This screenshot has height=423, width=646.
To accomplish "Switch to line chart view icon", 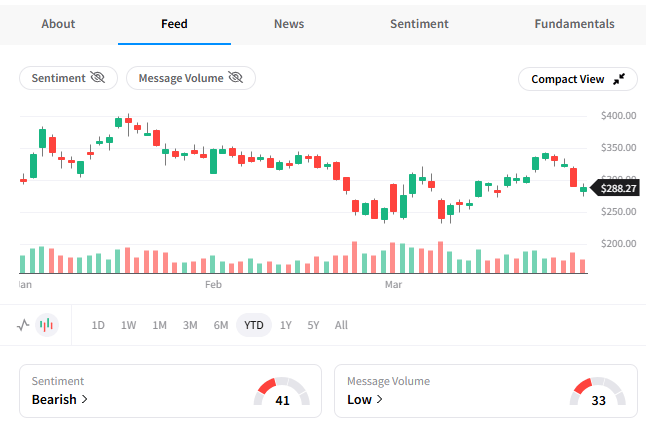I will click(x=24, y=325).
